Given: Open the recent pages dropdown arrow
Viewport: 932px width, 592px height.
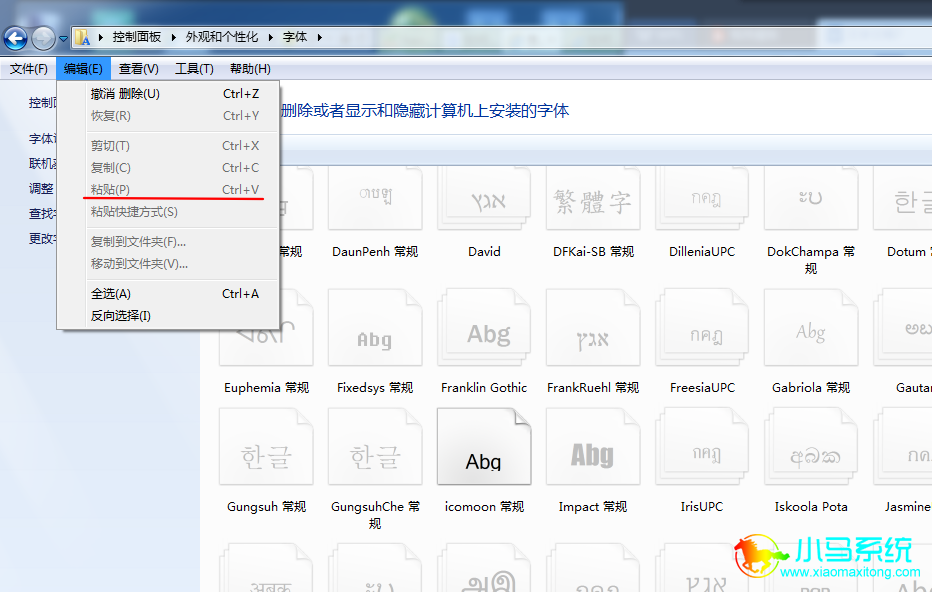Looking at the screenshot, I should (63, 39).
